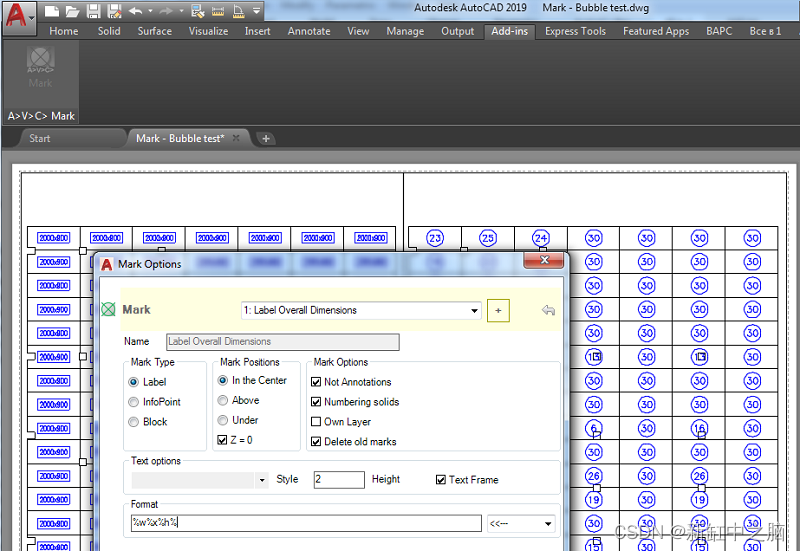This screenshot has width=800, height=551.
Task: Open the Format insert dropdown
Action: (548, 523)
